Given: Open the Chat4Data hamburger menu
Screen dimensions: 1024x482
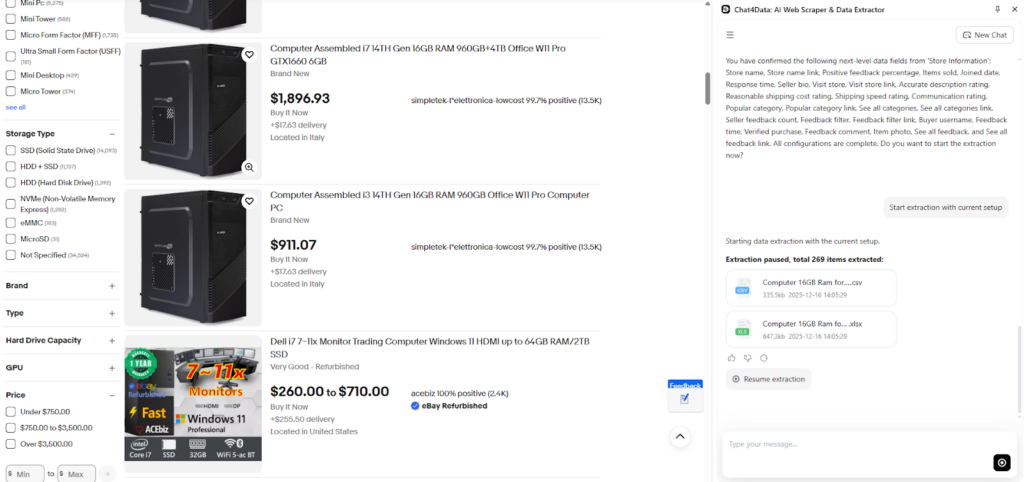Looking at the screenshot, I should pyautogui.click(x=730, y=35).
